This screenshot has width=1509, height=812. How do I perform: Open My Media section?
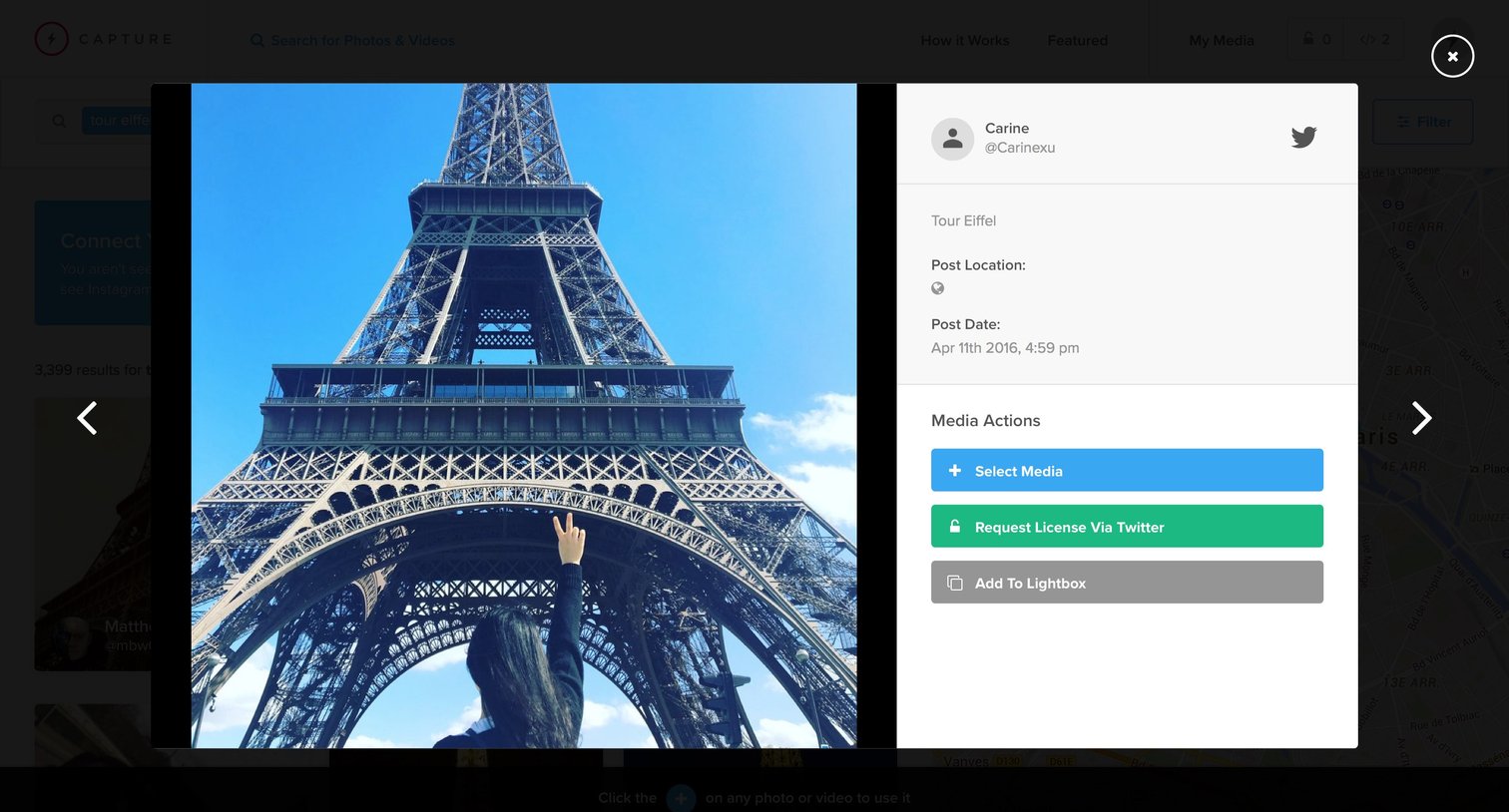pyautogui.click(x=1222, y=40)
